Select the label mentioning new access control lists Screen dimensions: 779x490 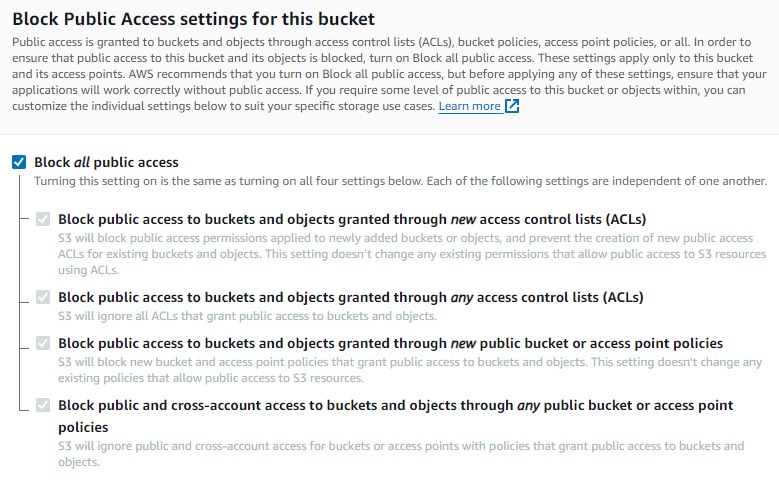(352, 219)
